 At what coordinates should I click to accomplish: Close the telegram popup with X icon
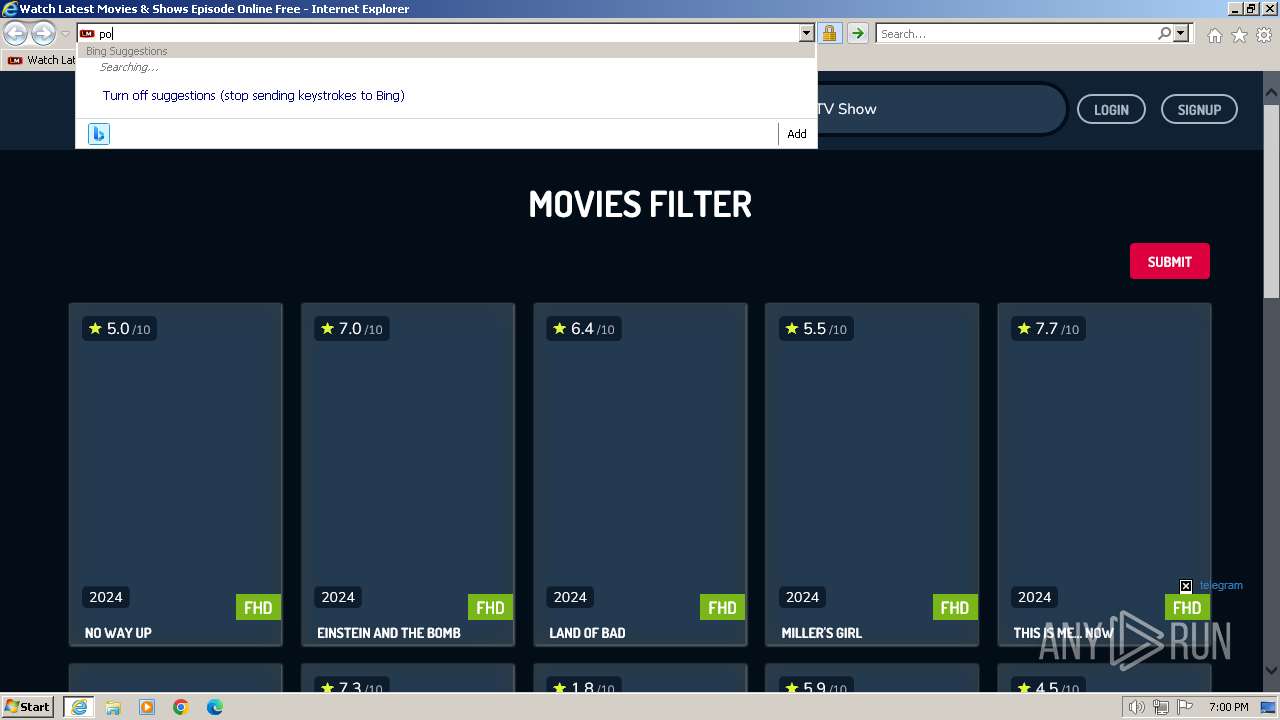(1186, 586)
